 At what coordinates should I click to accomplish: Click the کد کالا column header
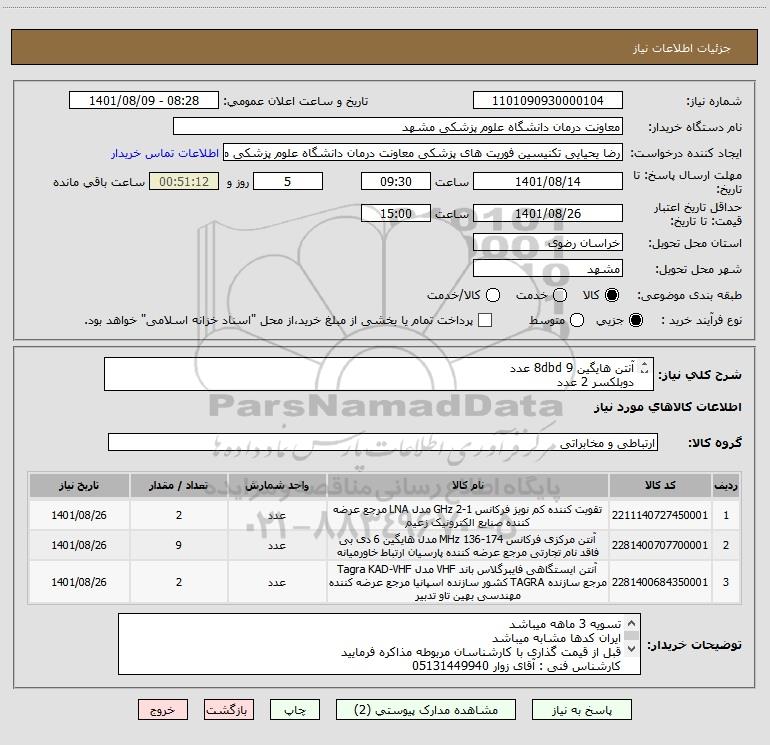[x=660, y=486]
